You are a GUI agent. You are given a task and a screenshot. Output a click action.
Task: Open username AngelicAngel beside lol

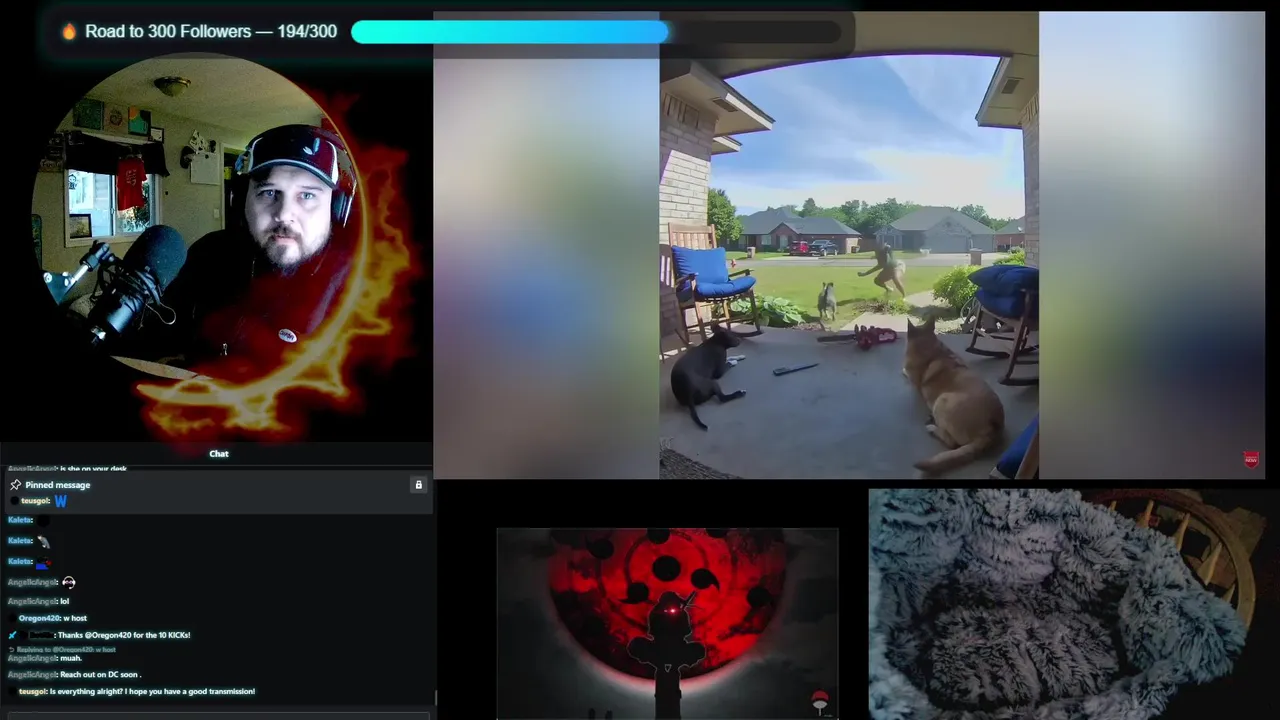coord(32,601)
